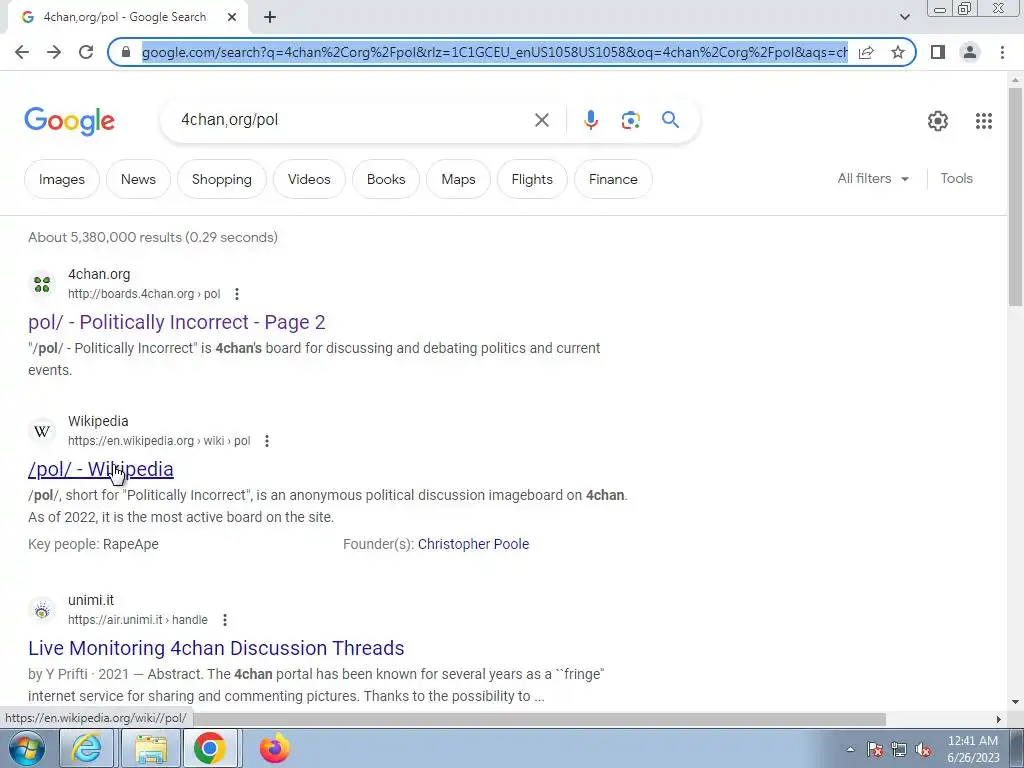
Task: Submit search with the magnifier icon
Action: tap(670, 120)
